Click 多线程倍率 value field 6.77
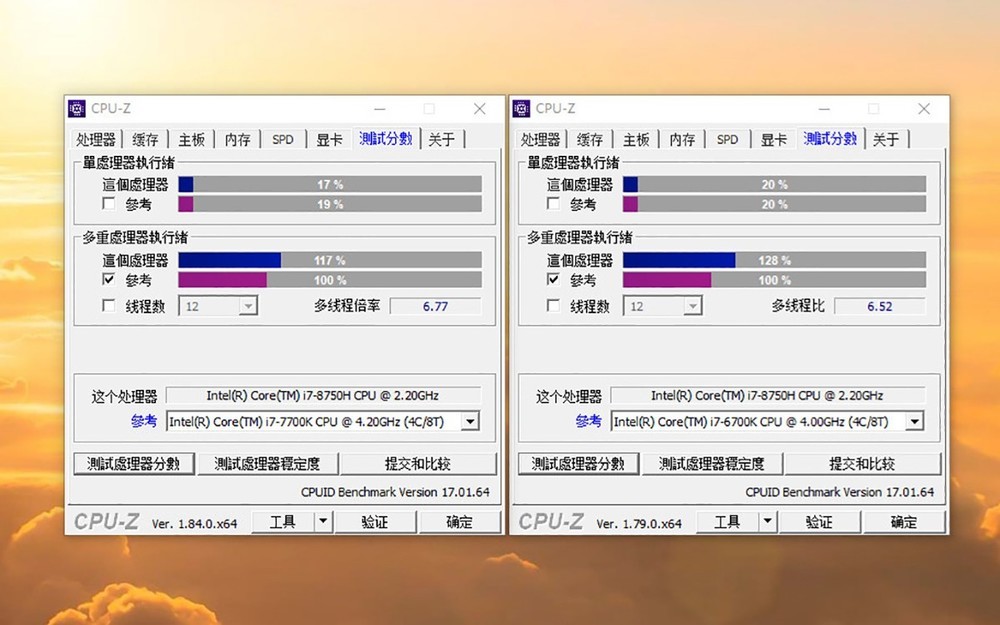The height and width of the screenshot is (625, 1000). click(x=436, y=306)
